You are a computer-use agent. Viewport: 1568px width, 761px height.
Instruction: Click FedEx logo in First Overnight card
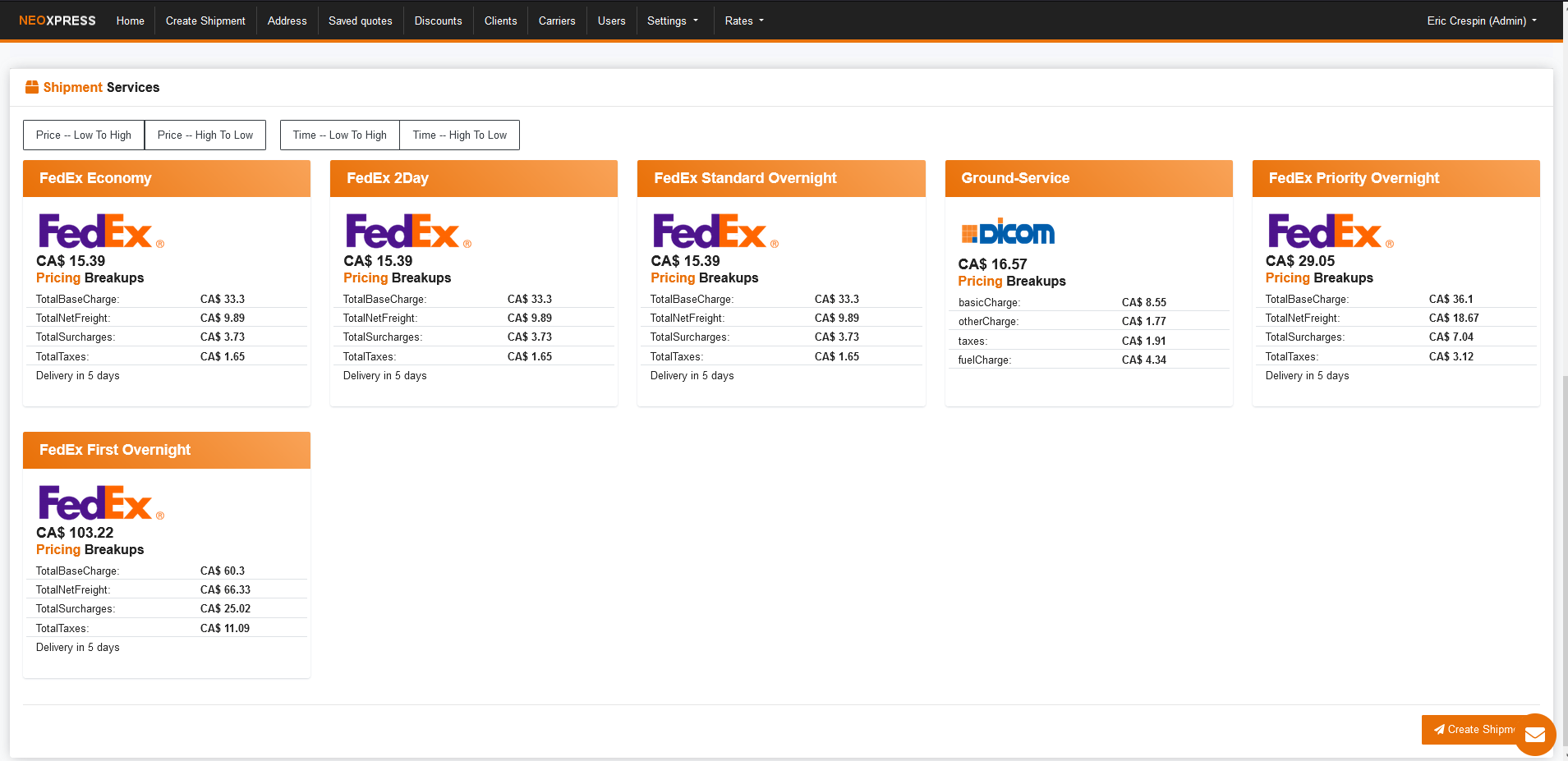pyautogui.click(x=100, y=502)
